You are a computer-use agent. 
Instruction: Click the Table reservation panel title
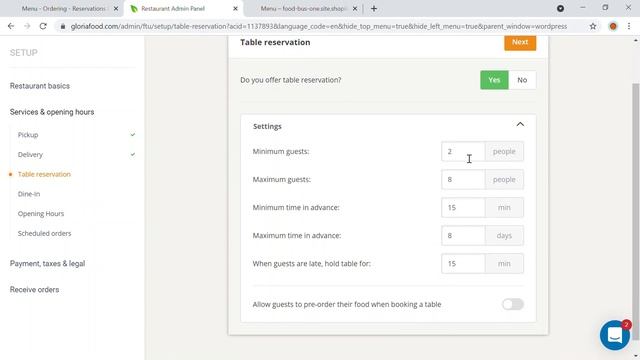pyautogui.click(x=275, y=42)
